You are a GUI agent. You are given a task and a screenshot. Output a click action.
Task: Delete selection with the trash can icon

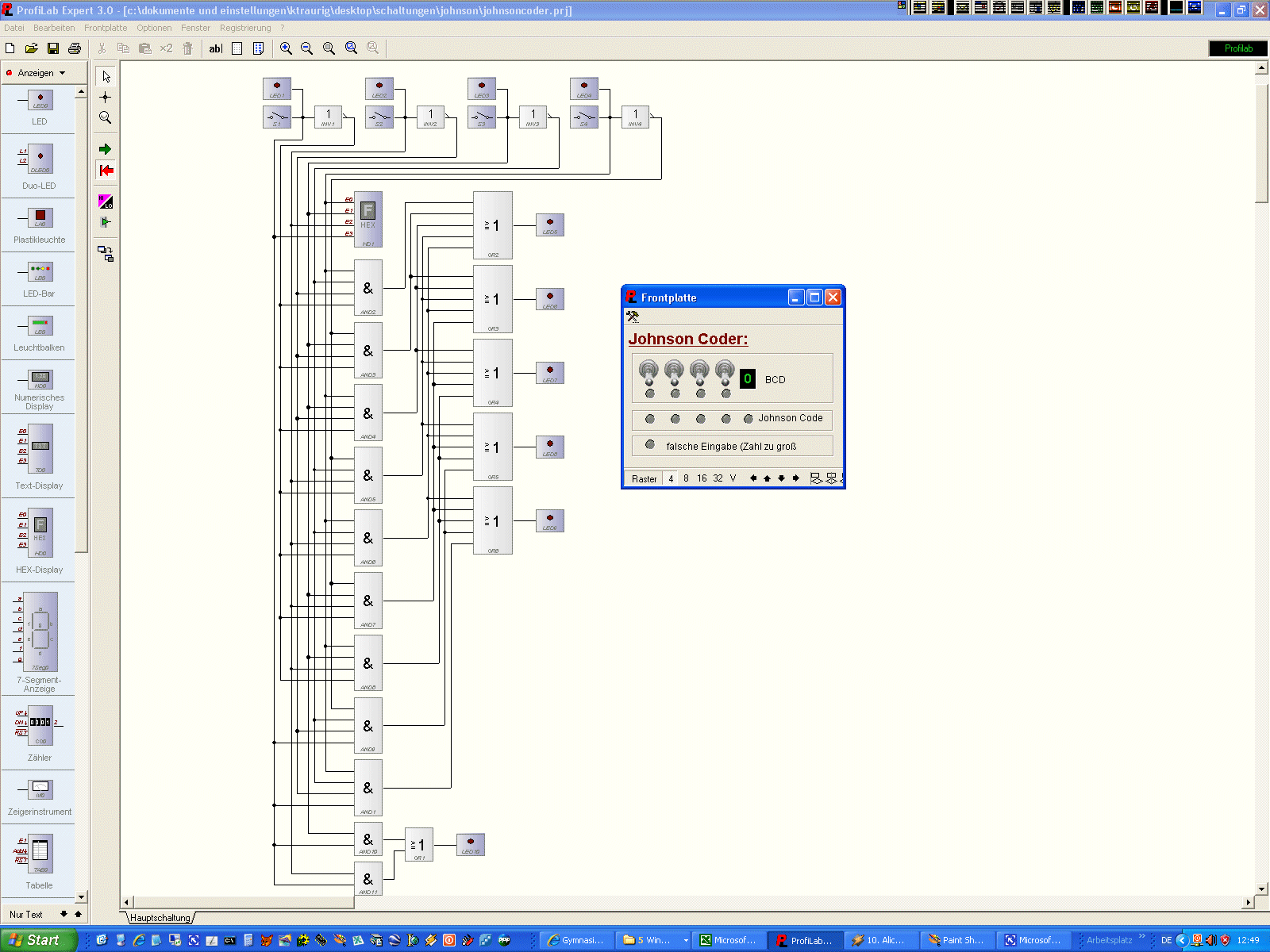coord(188,48)
